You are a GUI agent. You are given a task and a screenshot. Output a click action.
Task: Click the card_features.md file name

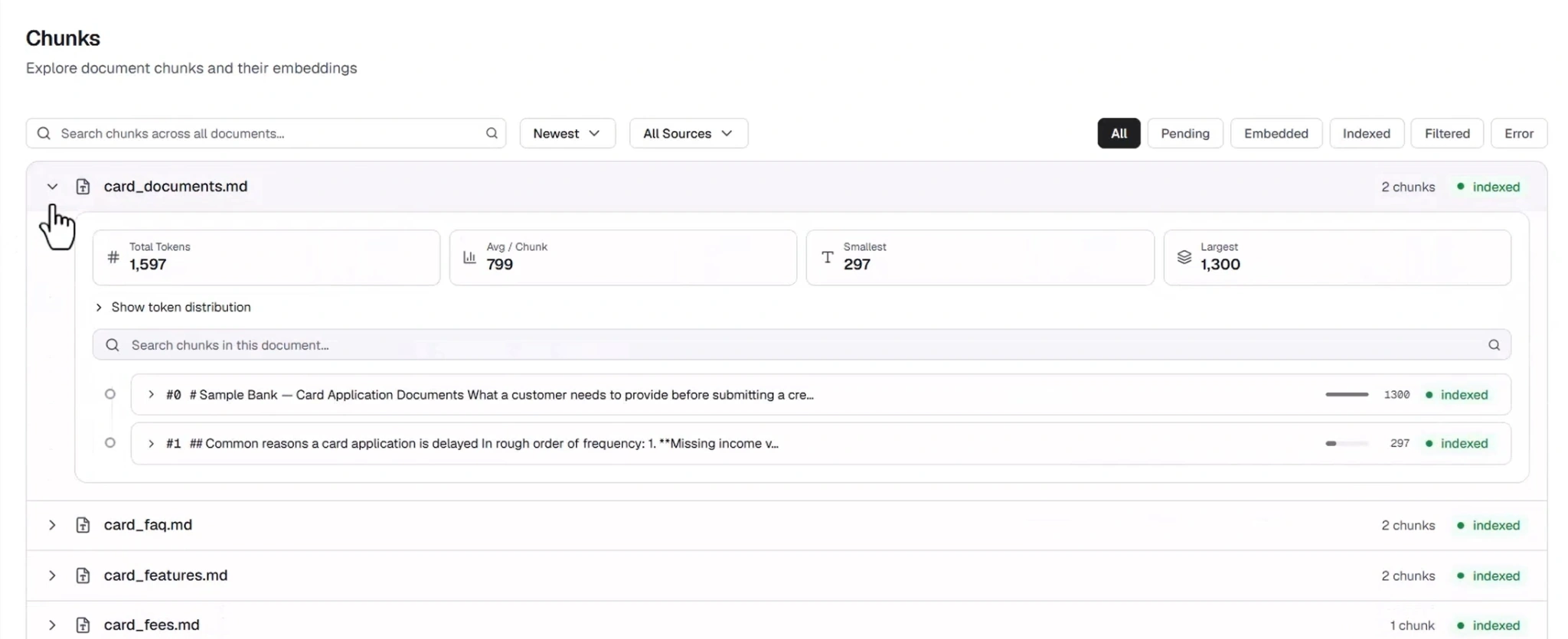click(165, 575)
